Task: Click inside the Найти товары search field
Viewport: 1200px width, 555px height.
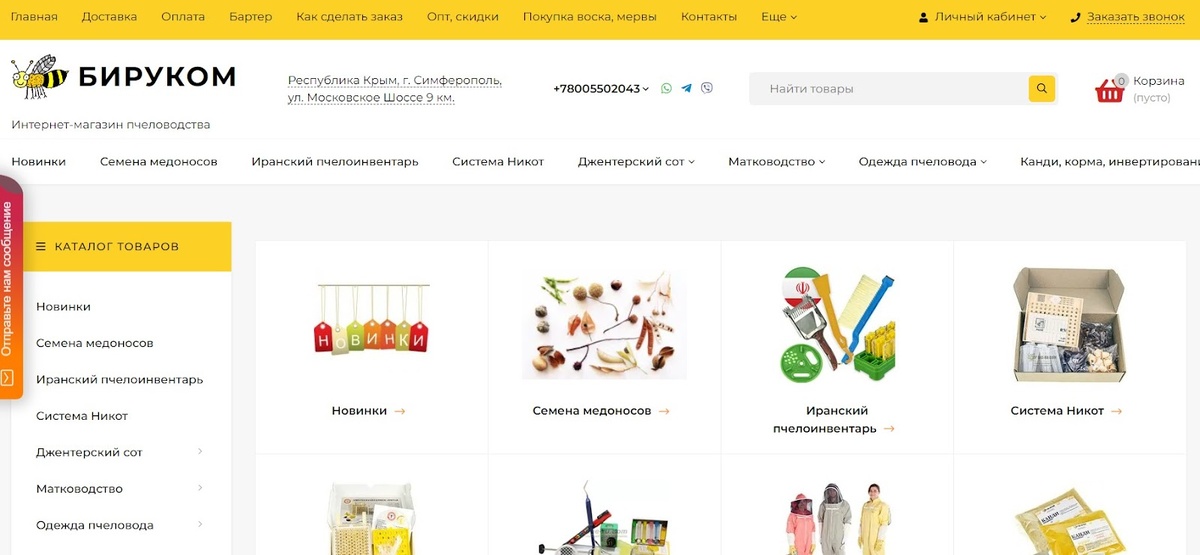Action: pos(890,88)
